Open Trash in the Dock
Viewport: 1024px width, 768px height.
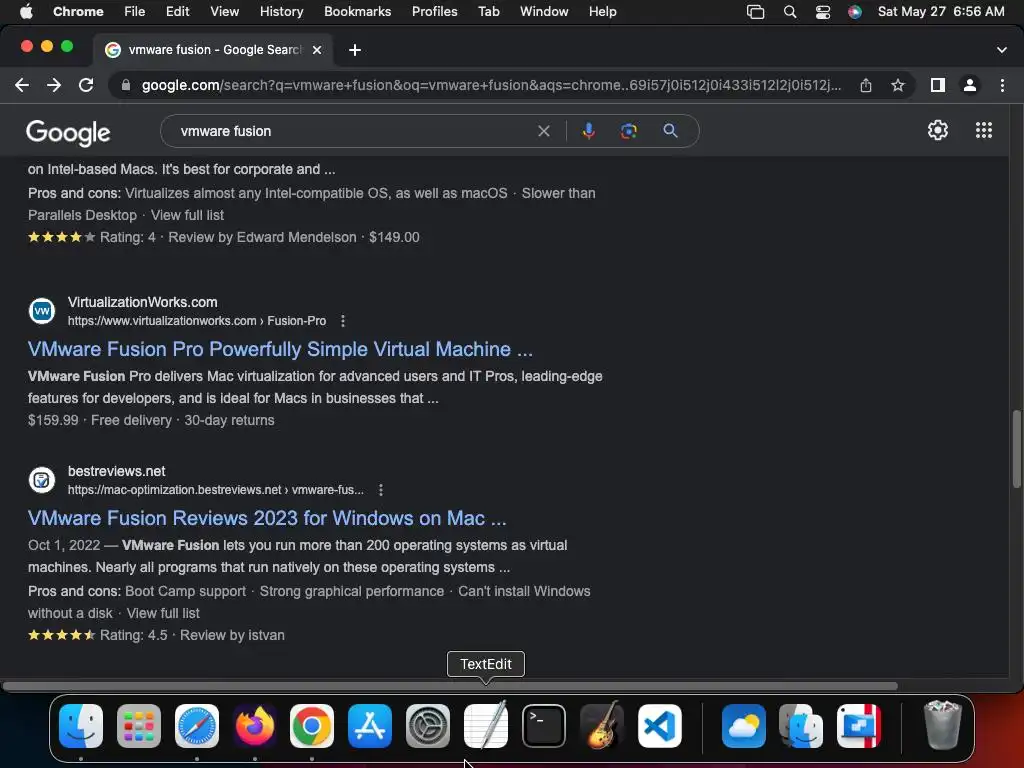tap(942, 726)
